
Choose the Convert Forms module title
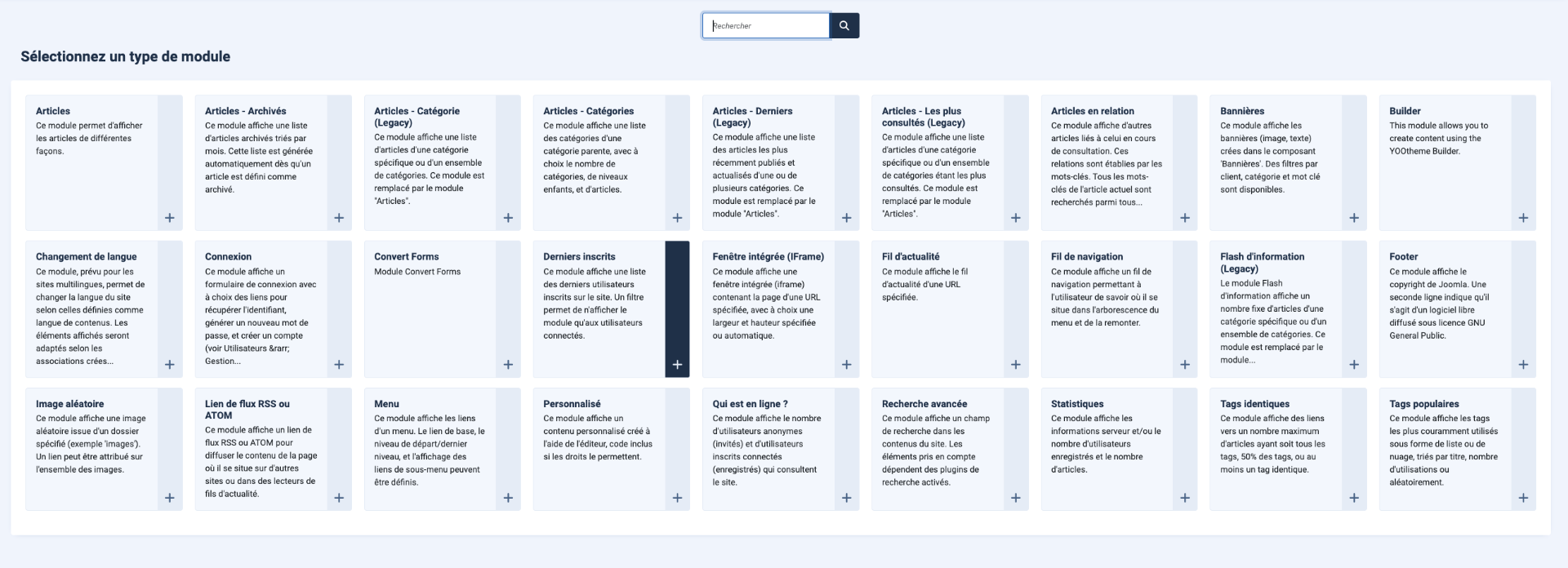(407, 256)
